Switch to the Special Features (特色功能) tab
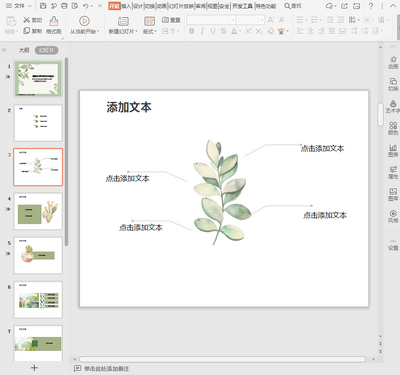400x375 pixels. coord(266,6)
